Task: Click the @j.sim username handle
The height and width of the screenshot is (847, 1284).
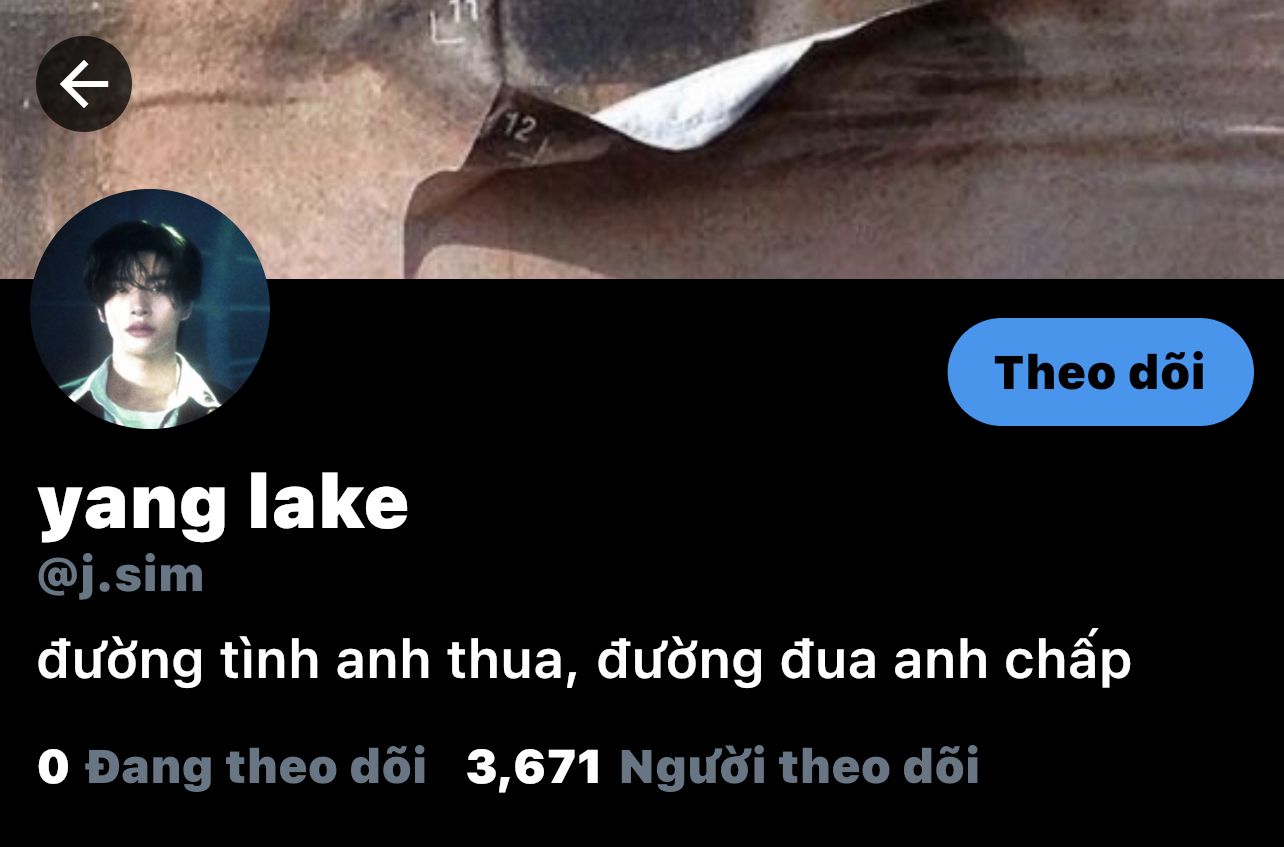Action: [120, 576]
